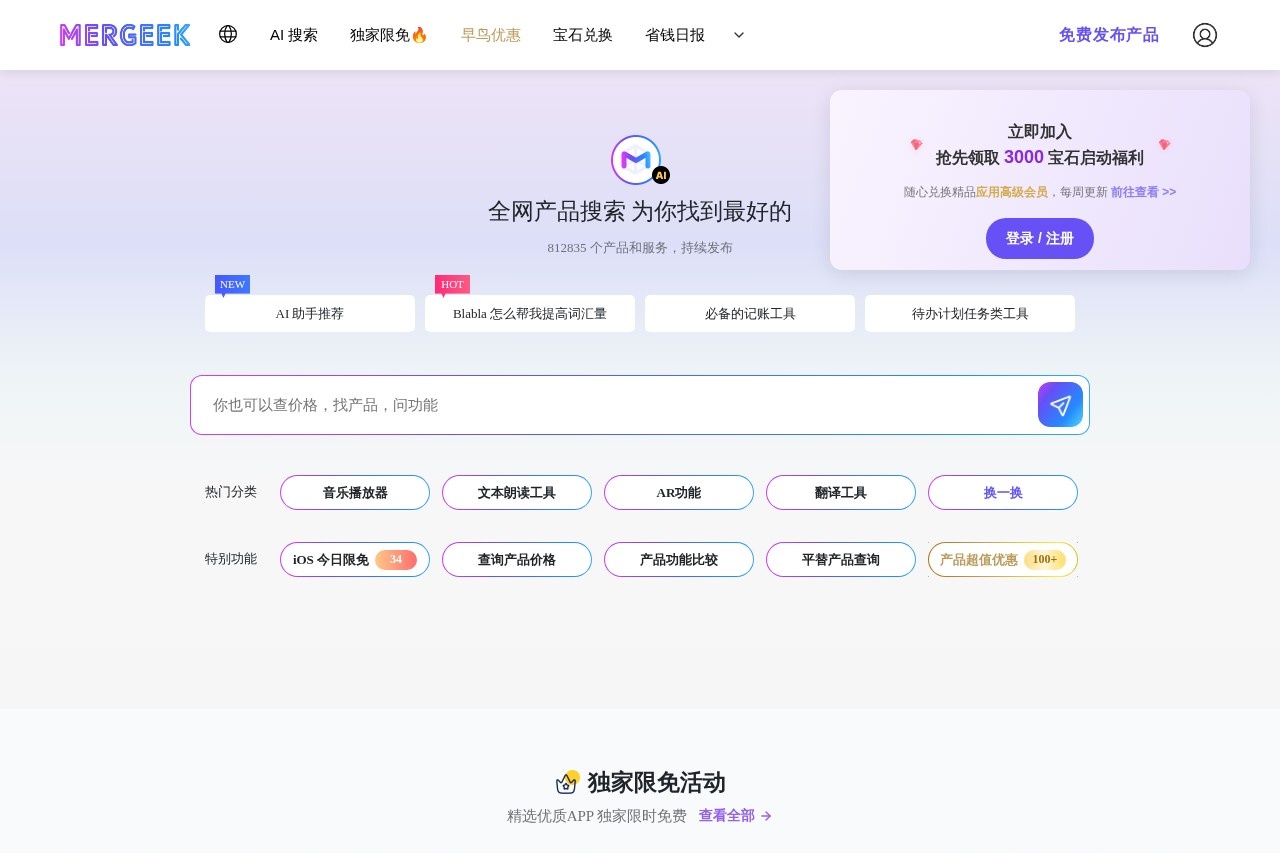
Task: Click the MERGEEK logo
Action: tap(124, 35)
